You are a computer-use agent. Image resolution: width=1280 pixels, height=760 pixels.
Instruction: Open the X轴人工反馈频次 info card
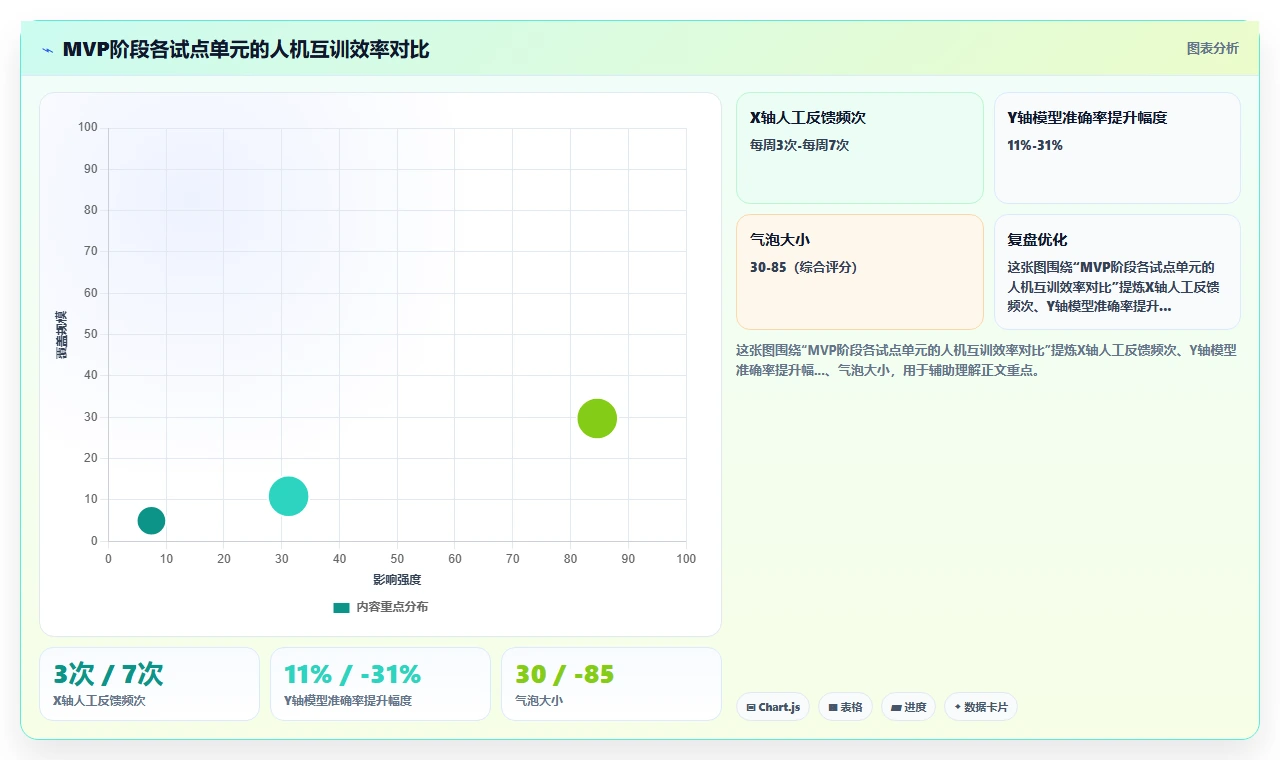pyautogui.click(x=860, y=148)
